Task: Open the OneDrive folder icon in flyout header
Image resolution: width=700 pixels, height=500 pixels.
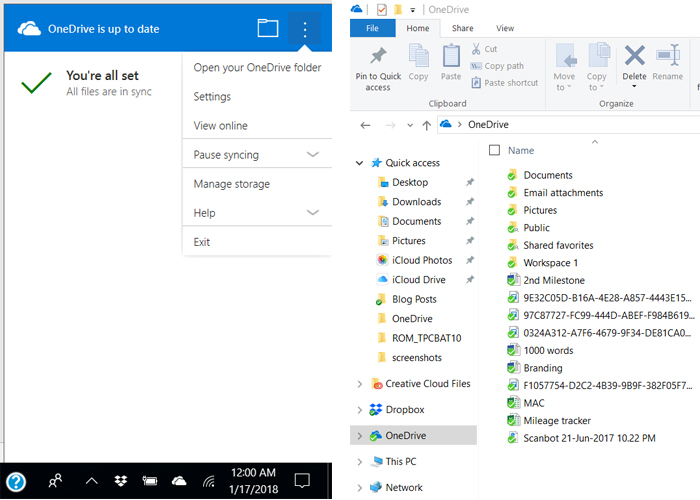Action: point(268,29)
